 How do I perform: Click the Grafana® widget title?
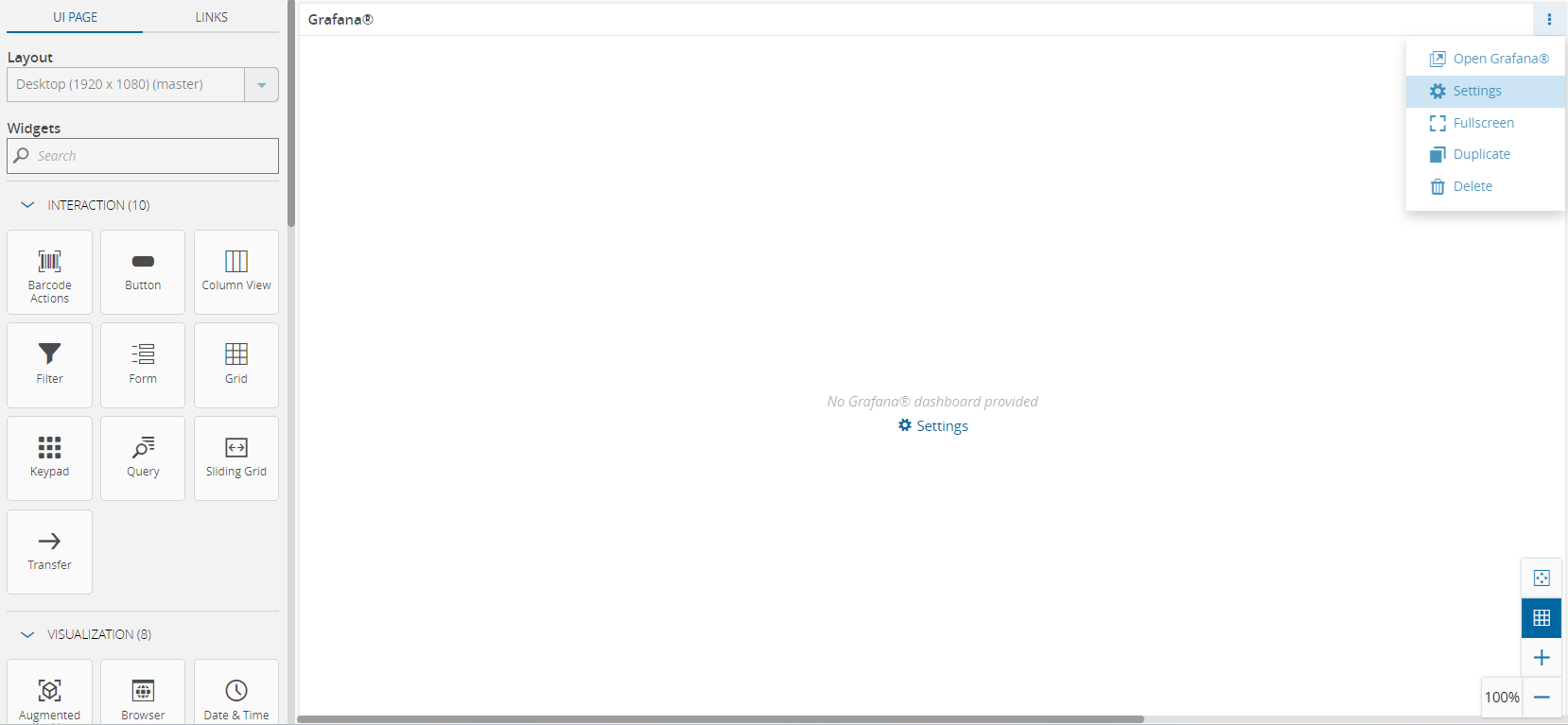click(340, 19)
